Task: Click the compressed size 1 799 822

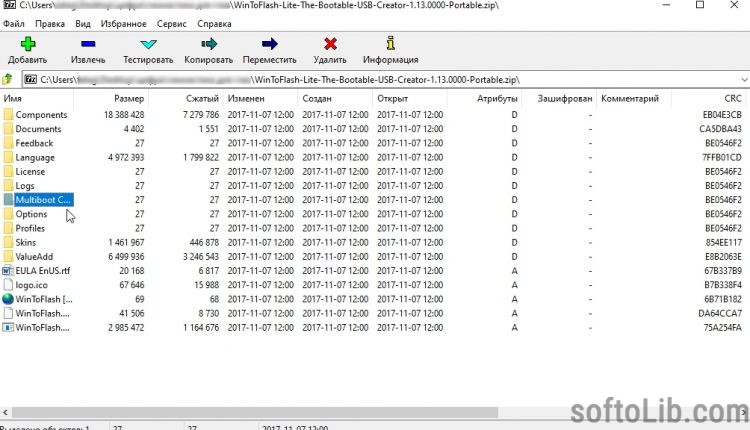Action: coord(201,157)
